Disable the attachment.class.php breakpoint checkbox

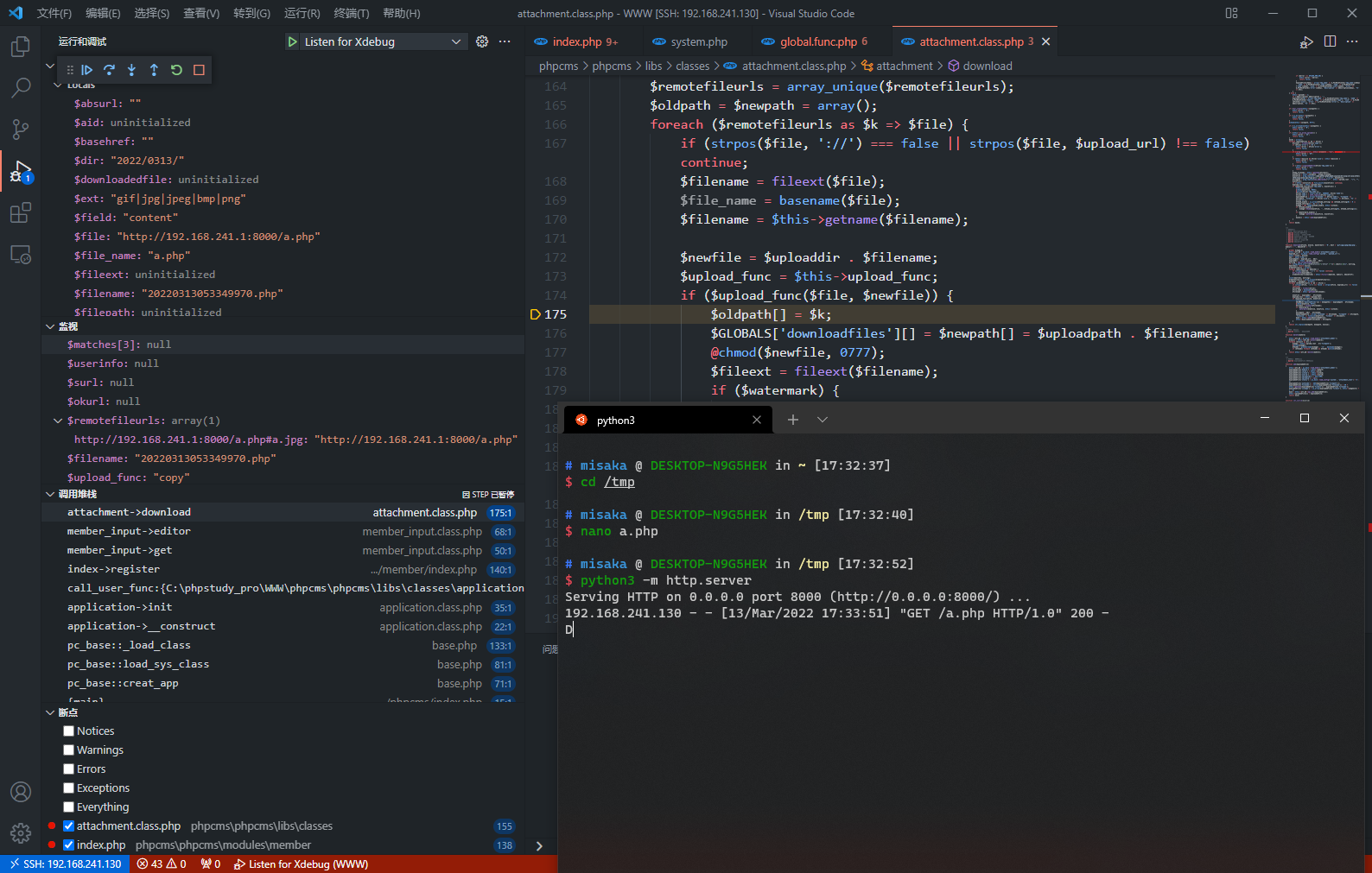tap(69, 826)
